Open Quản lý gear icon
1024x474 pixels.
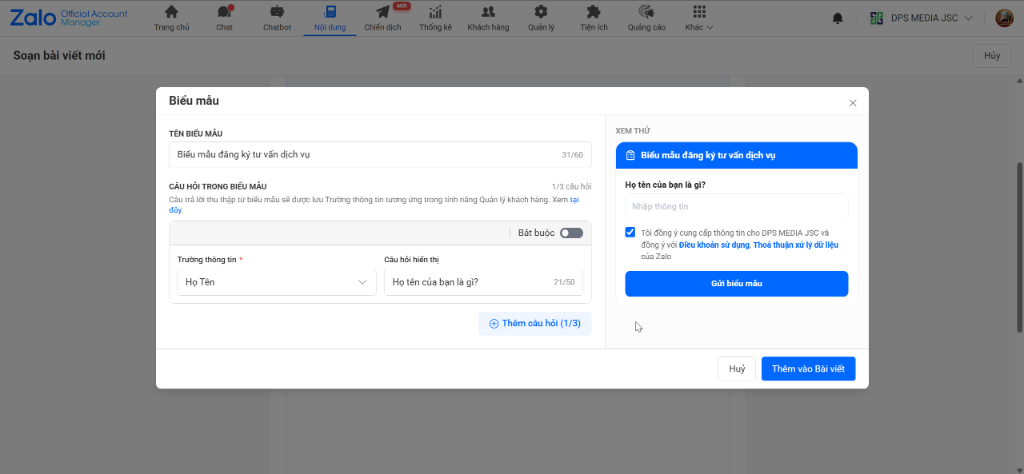pos(541,12)
